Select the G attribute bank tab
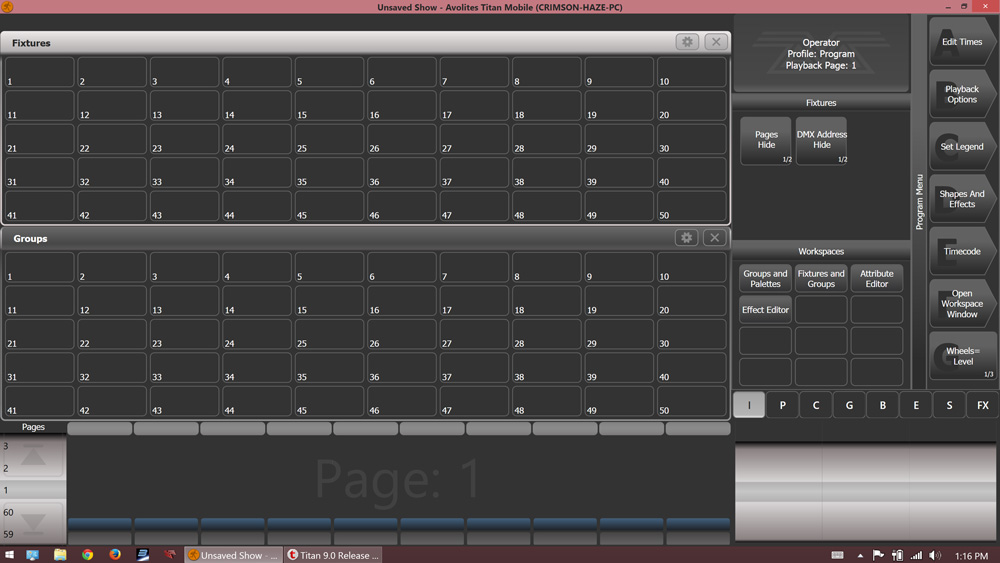1000x563 pixels. (849, 405)
